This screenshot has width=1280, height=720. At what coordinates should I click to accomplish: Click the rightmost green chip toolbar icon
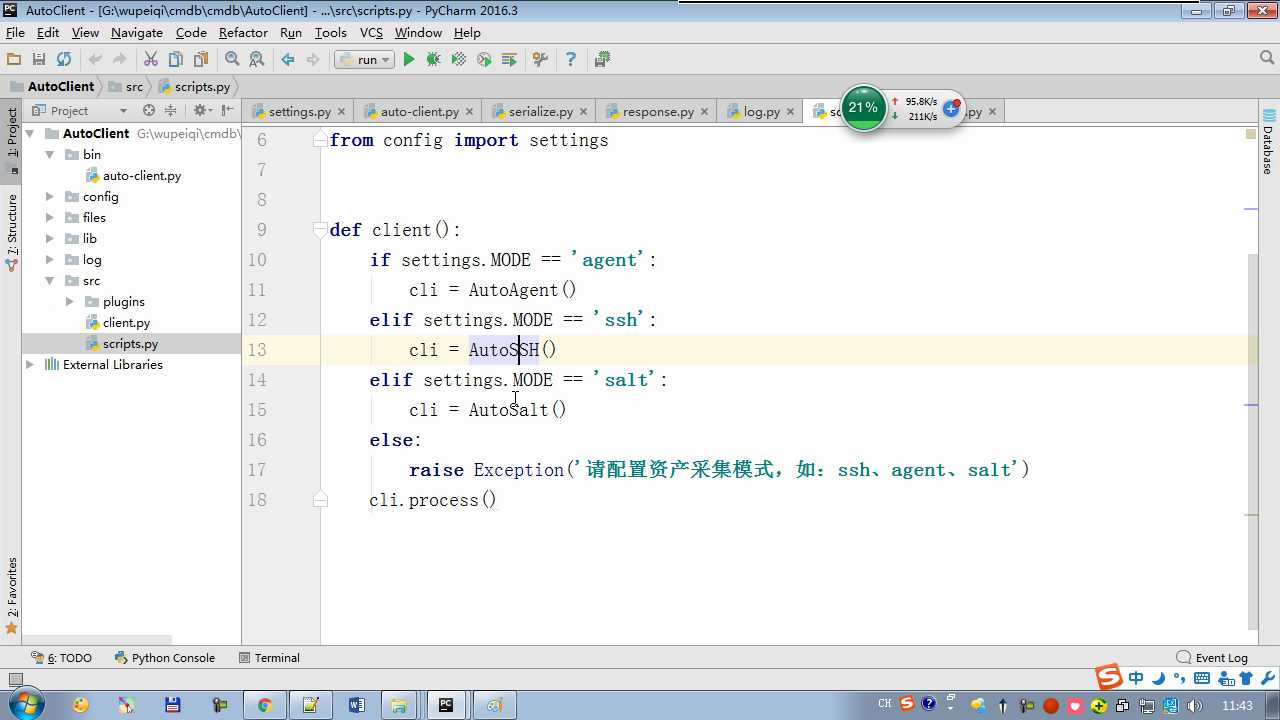coord(602,60)
